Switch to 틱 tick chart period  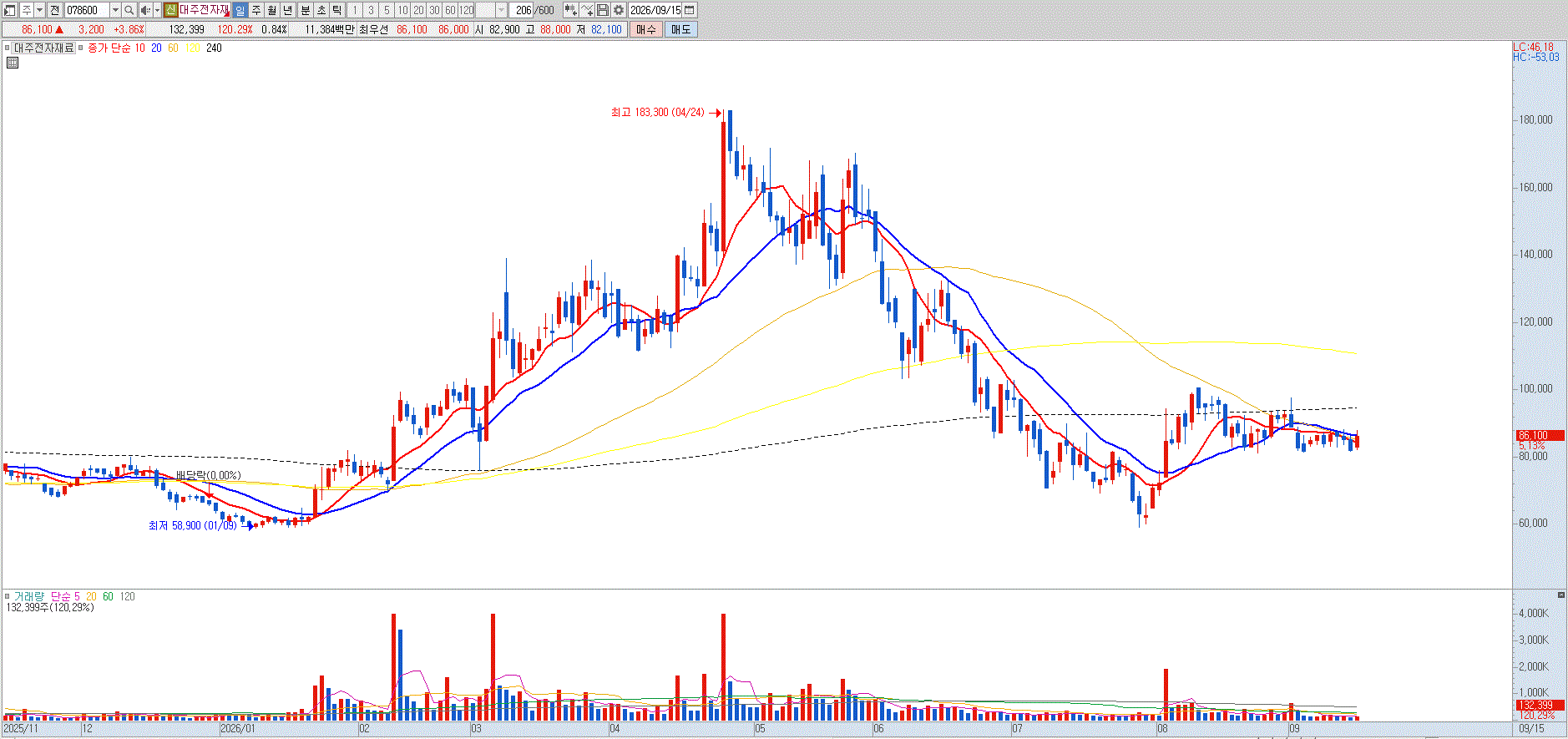coord(336,10)
